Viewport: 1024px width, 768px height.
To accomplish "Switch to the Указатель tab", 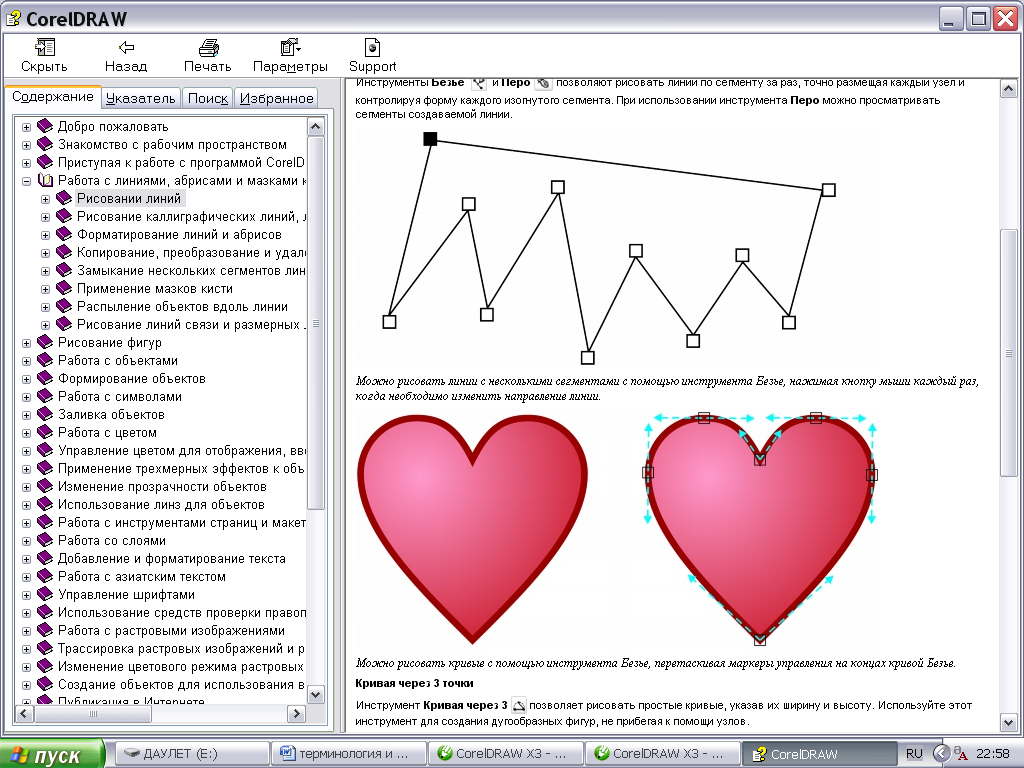I will pos(140,98).
